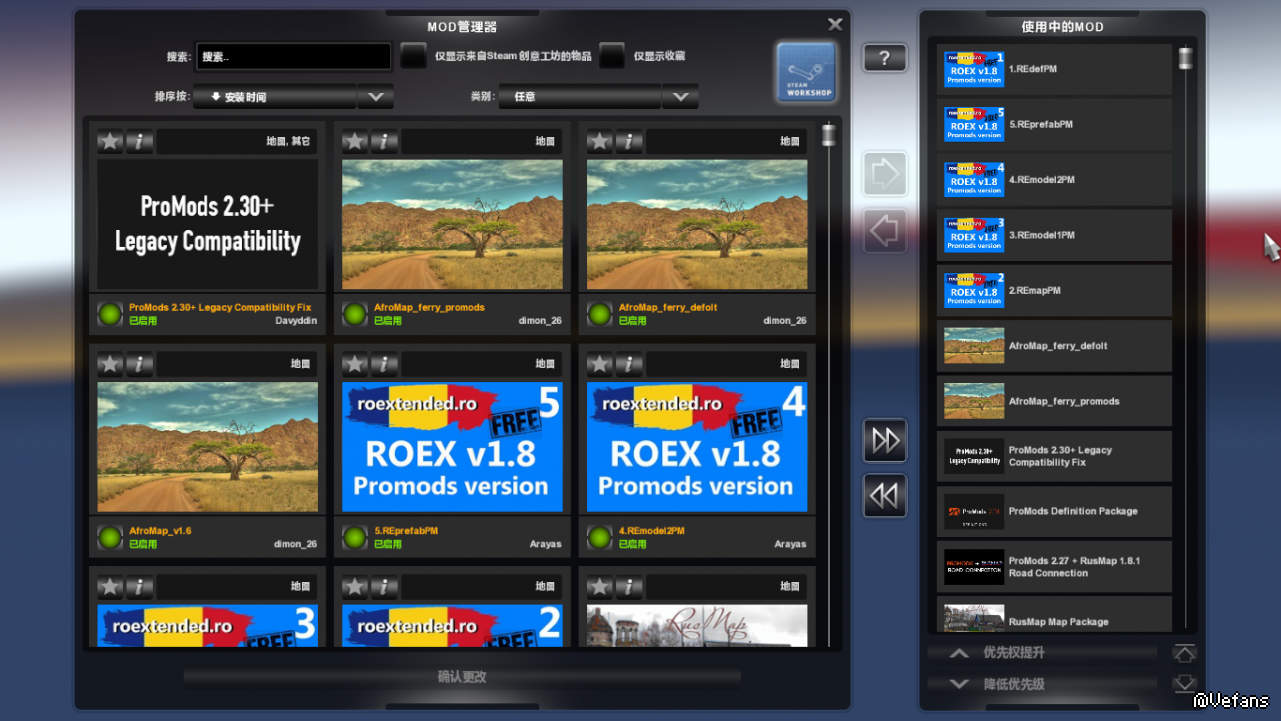Star the 5.REprefabPM mod card

tap(356, 364)
